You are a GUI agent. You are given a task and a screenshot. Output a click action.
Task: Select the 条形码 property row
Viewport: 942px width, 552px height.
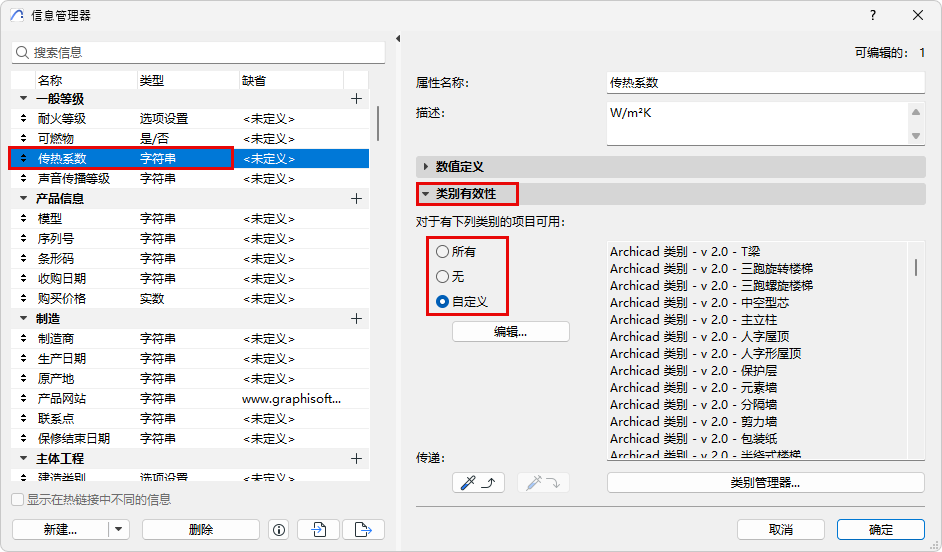190,259
